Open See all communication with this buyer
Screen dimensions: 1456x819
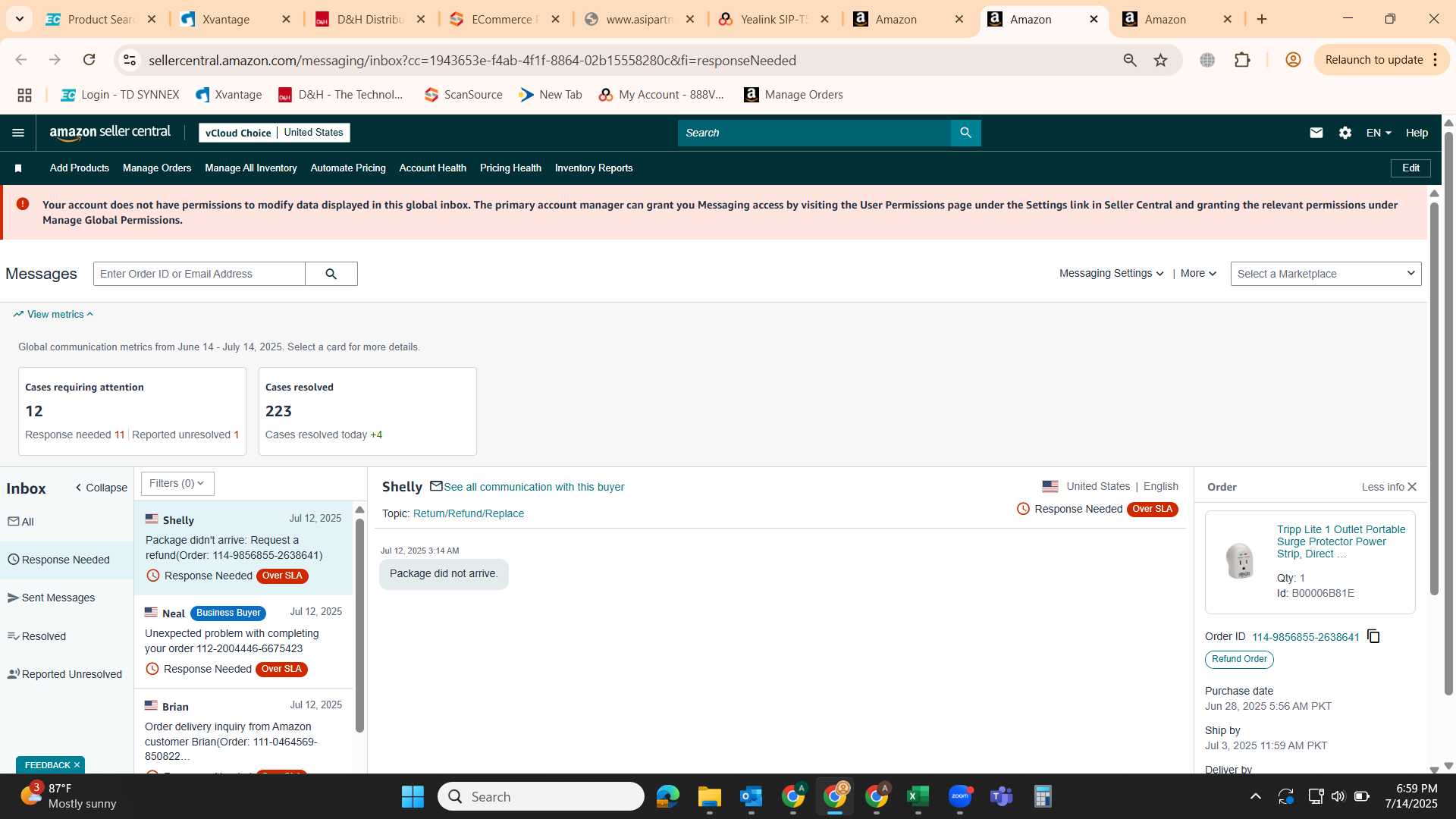(534, 487)
